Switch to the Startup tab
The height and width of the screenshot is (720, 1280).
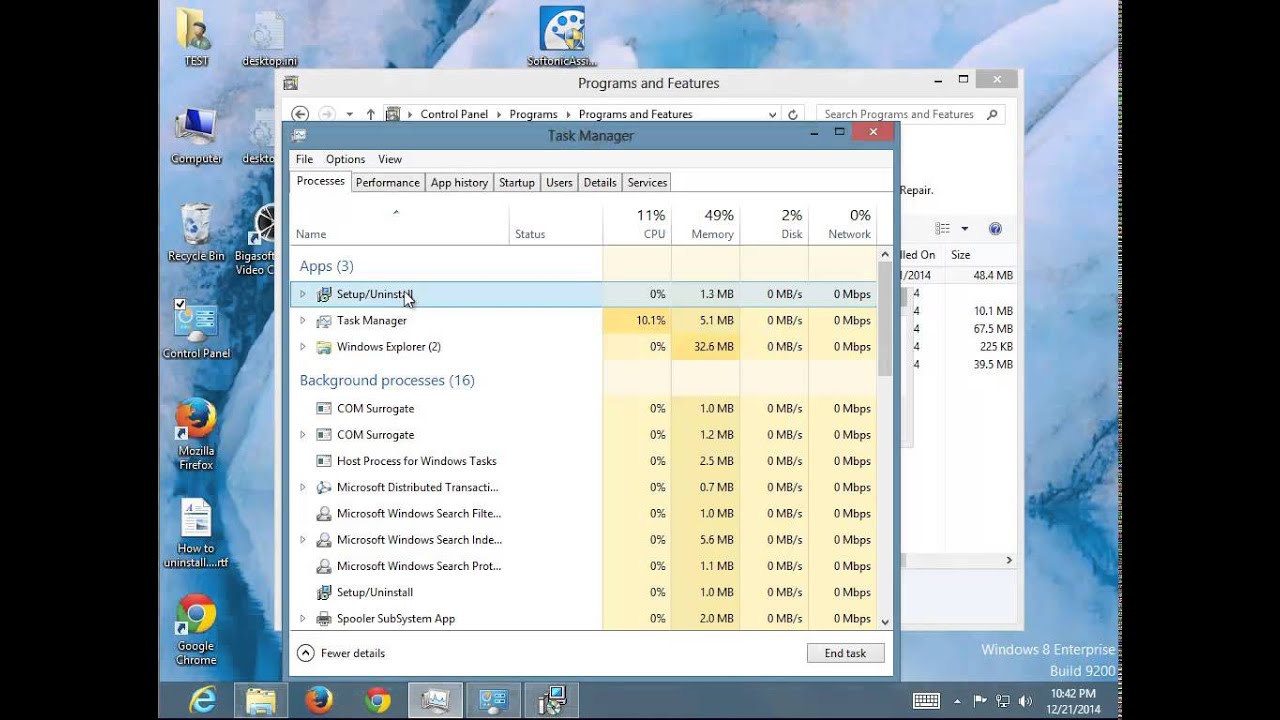[517, 182]
